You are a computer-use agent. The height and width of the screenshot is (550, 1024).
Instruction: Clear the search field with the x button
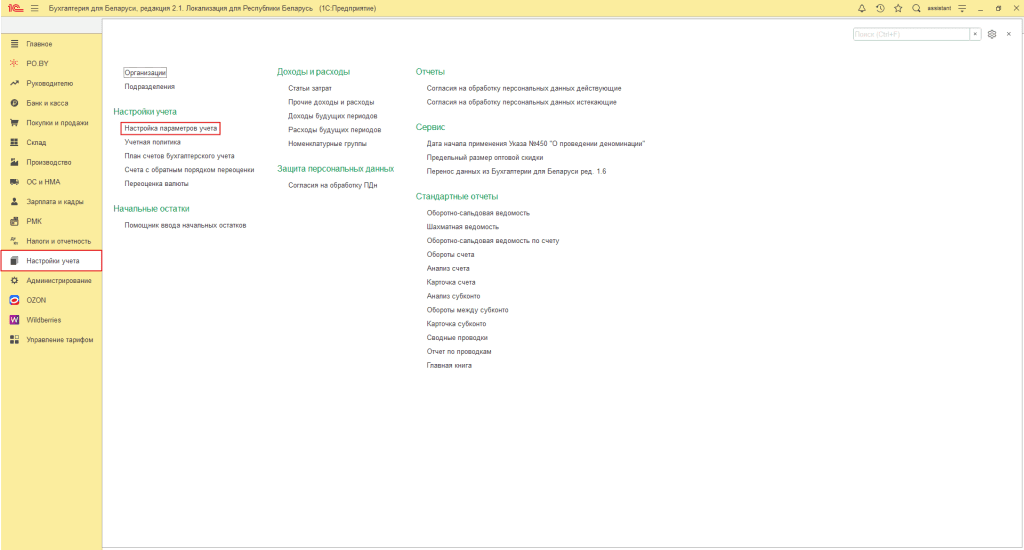[975, 34]
